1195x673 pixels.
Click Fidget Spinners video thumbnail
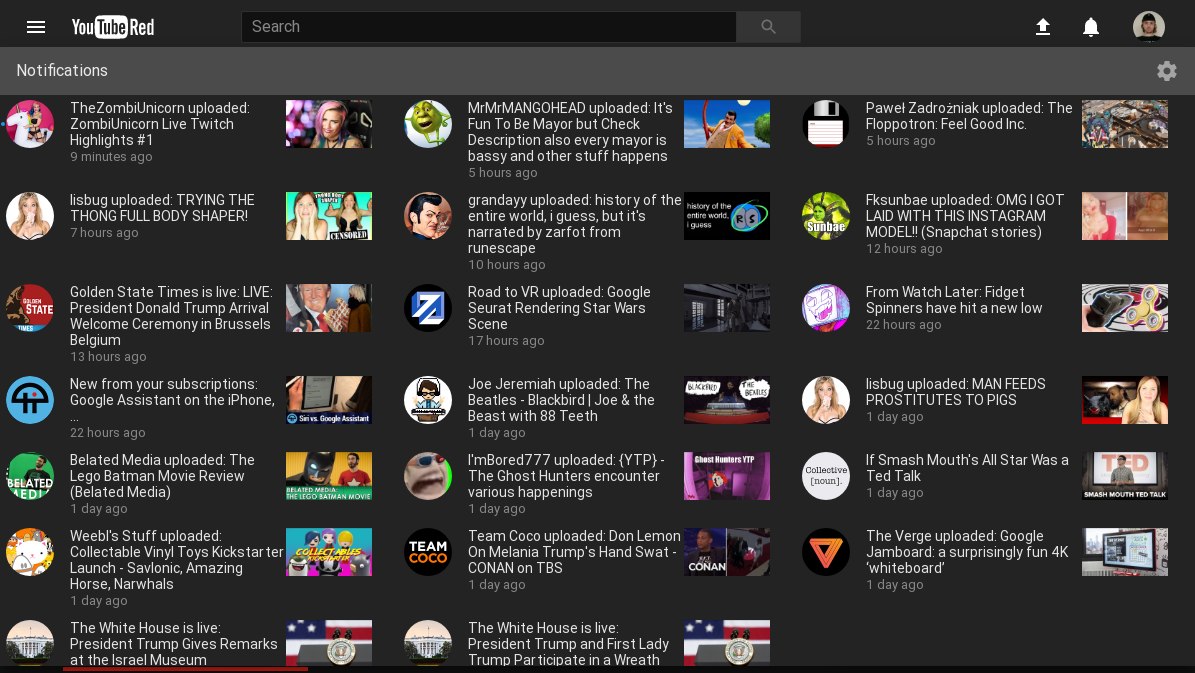(x=1124, y=308)
